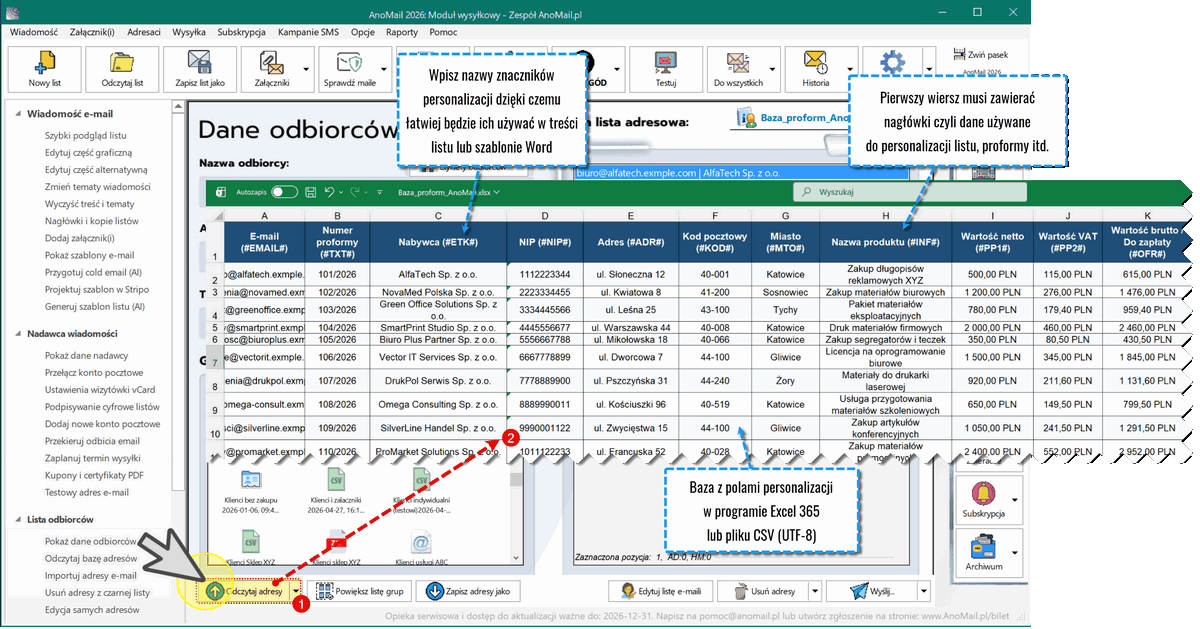Expand Wyślij dropdown arrow
1200x629 pixels.
click(x=922, y=591)
